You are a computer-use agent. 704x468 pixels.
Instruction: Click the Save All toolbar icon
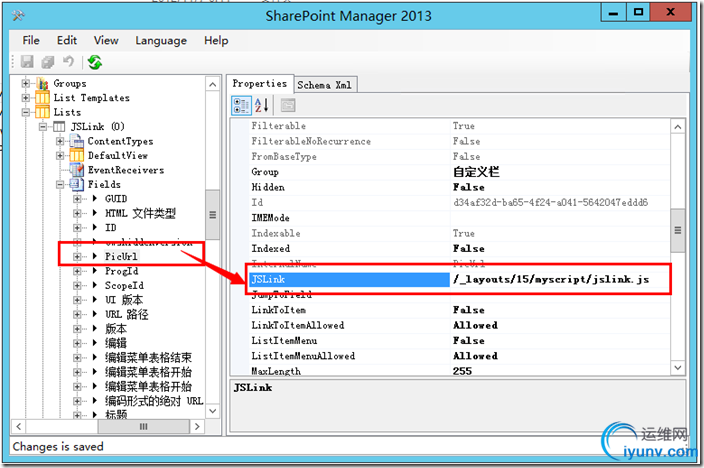48,62
